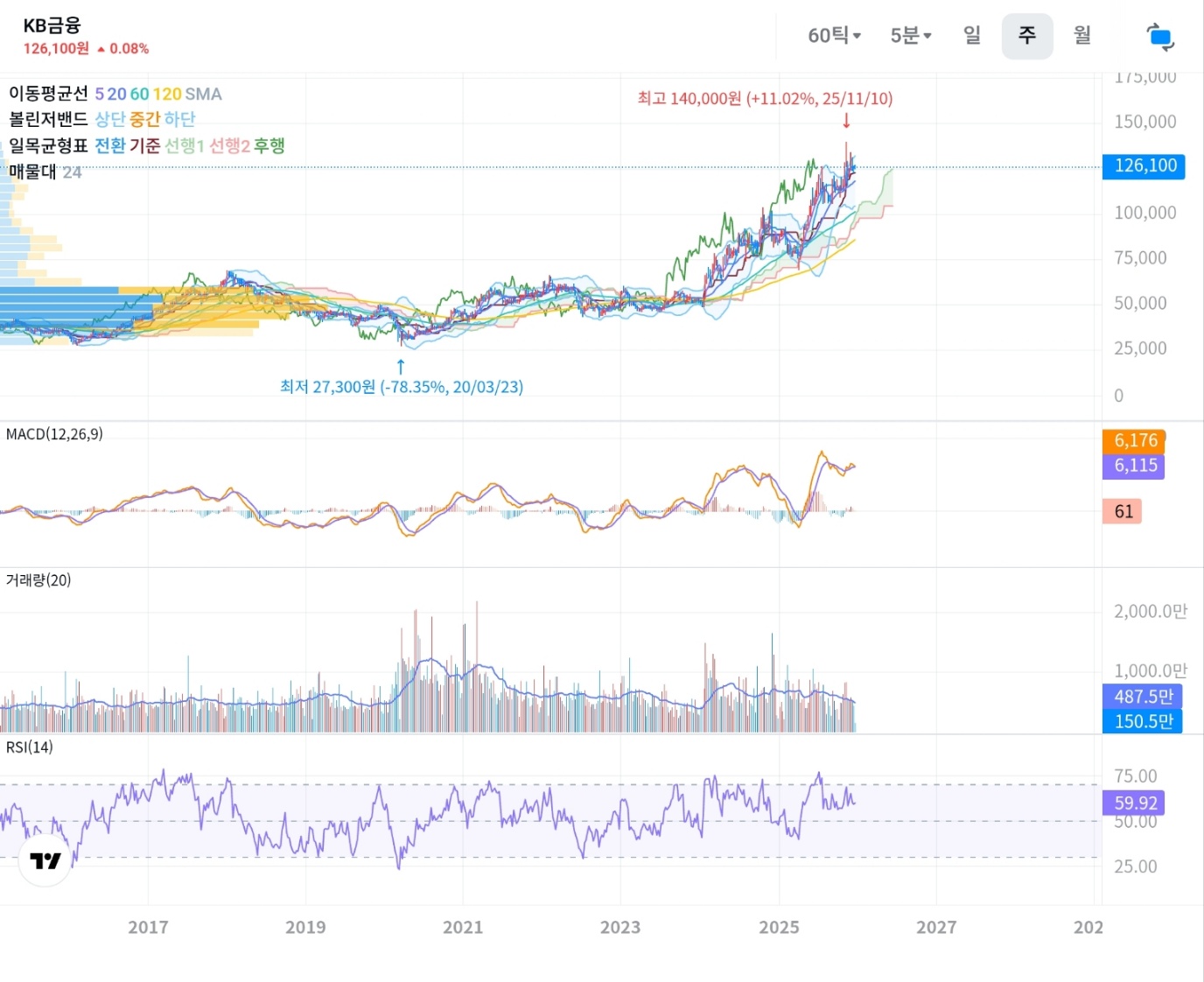
Task: Toggle the 볼린저밴드 indicator legend
Action: coord(49,119)
